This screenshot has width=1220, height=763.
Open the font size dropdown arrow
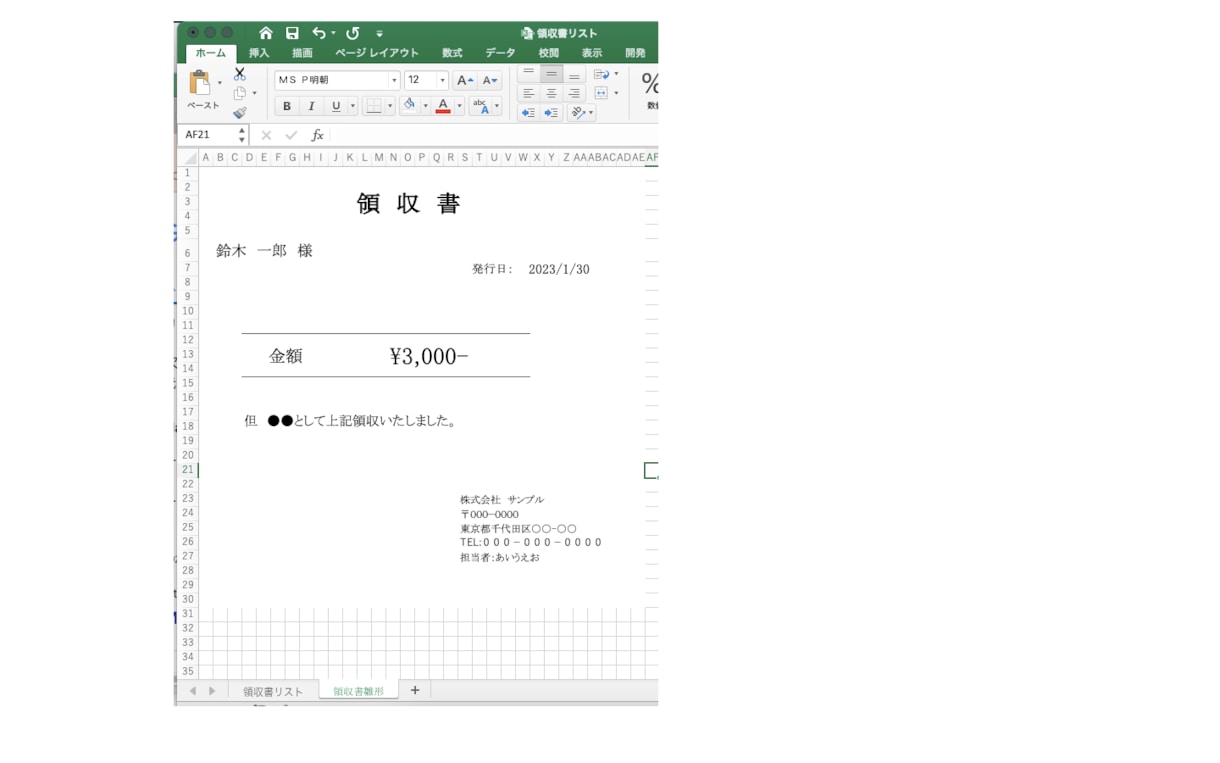pos(442,80)
